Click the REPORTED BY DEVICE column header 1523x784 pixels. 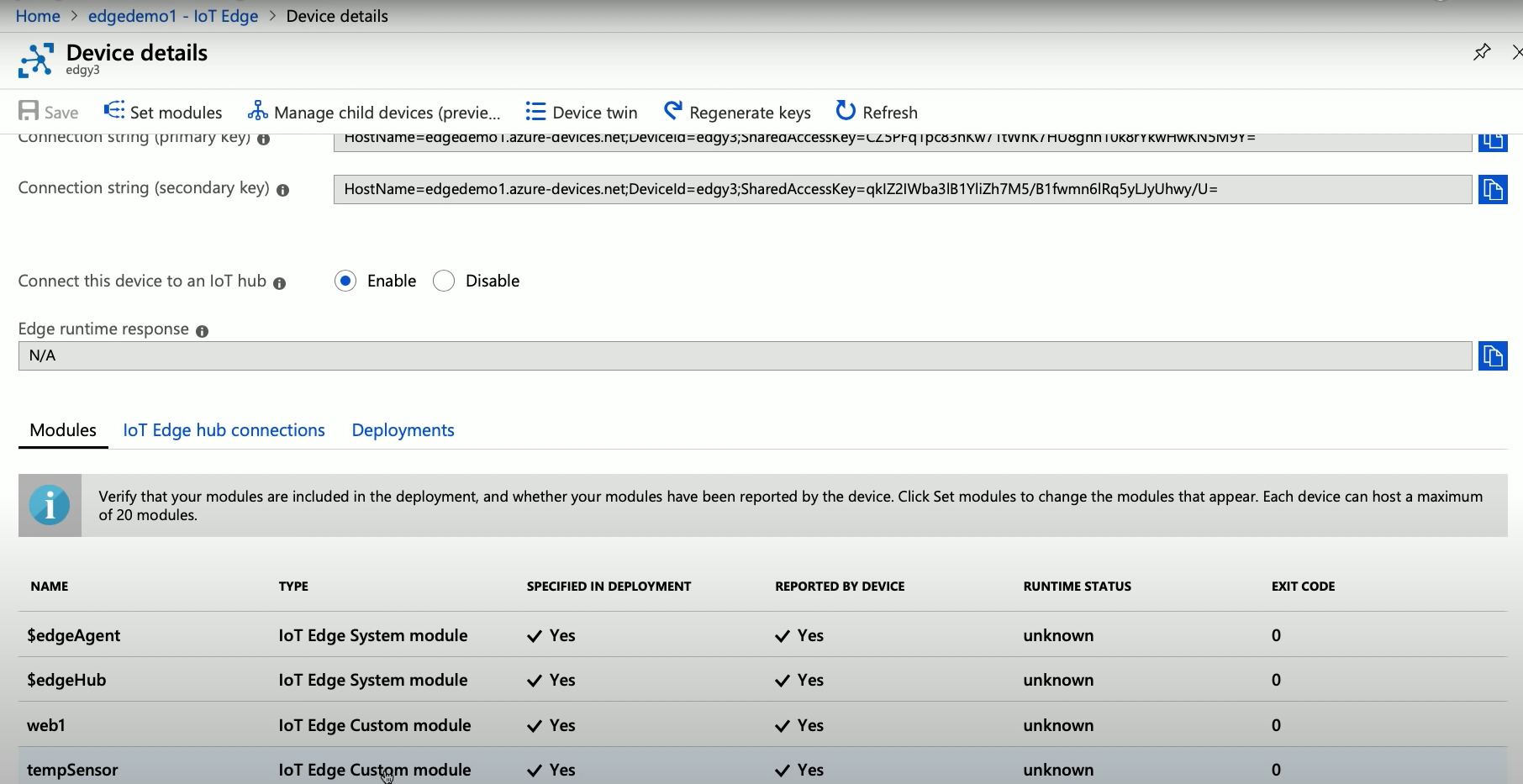coord(840,587)
